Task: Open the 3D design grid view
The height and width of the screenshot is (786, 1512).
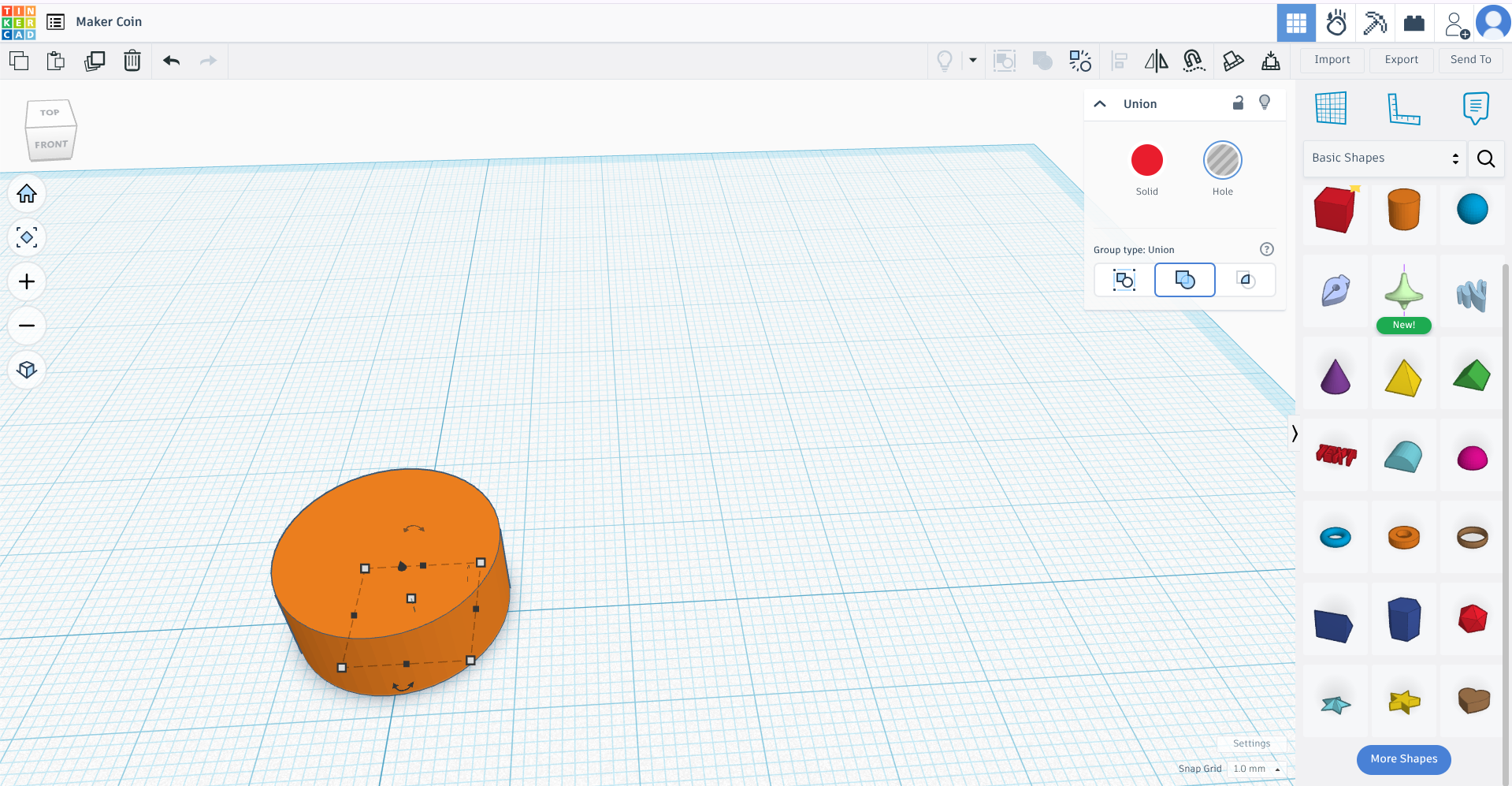Action: click(x=1296, y=22)
